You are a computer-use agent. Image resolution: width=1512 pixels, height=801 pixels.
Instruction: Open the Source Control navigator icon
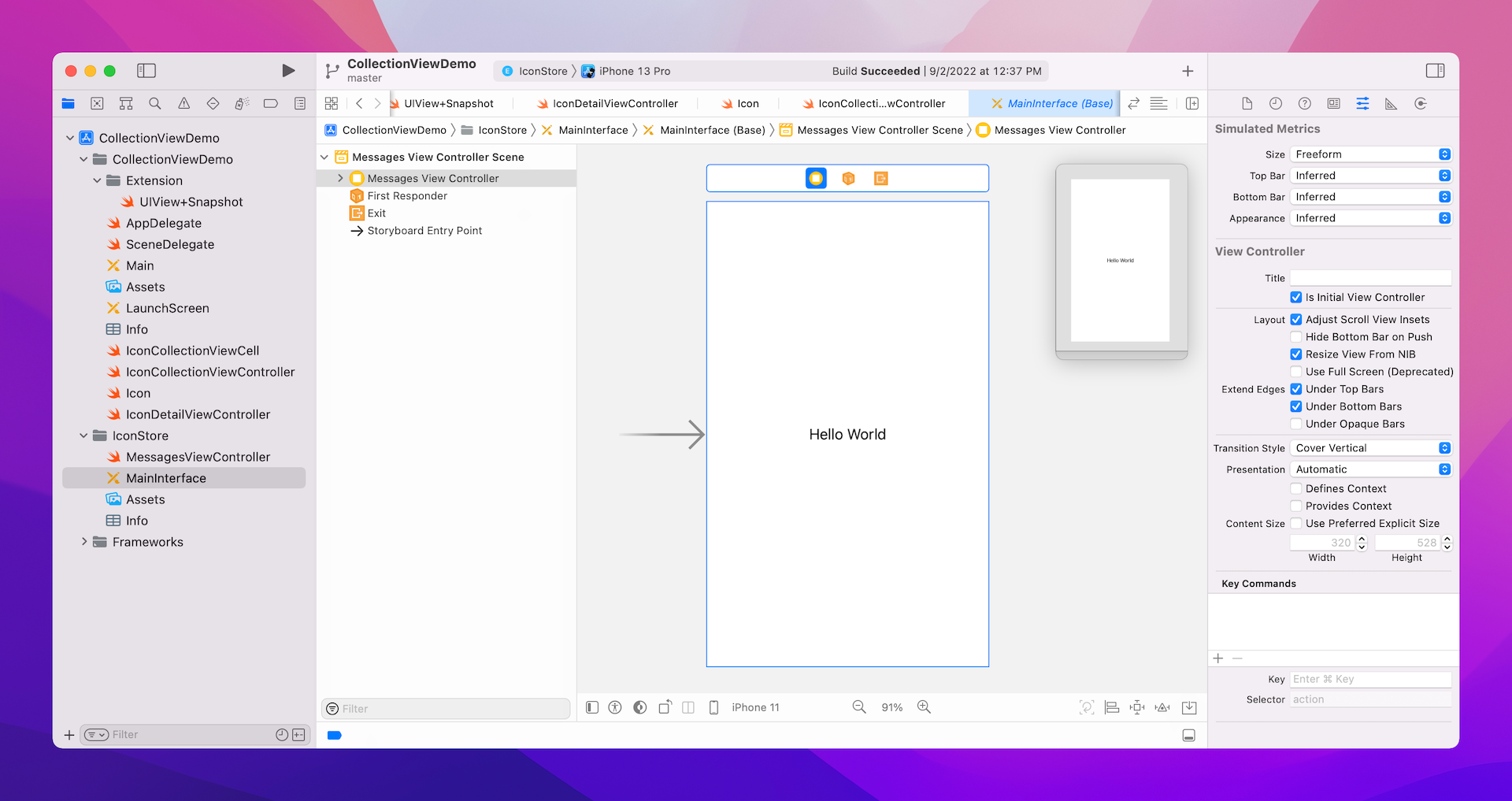(97, 103)
